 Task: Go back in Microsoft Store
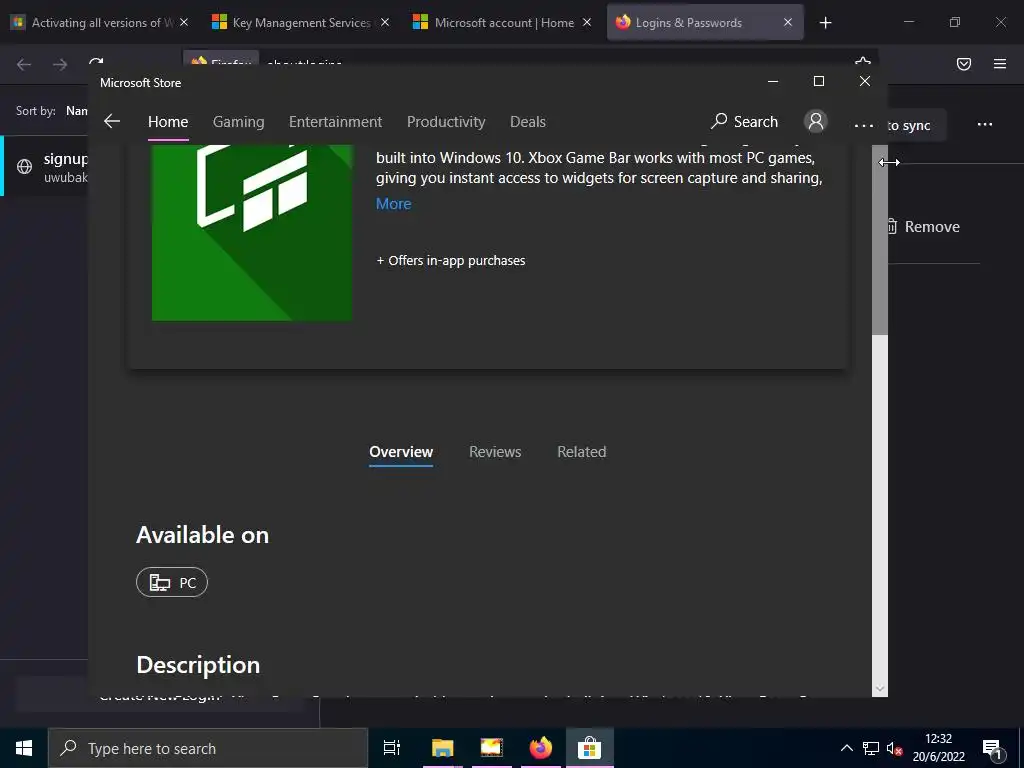[x=112, y=121]
